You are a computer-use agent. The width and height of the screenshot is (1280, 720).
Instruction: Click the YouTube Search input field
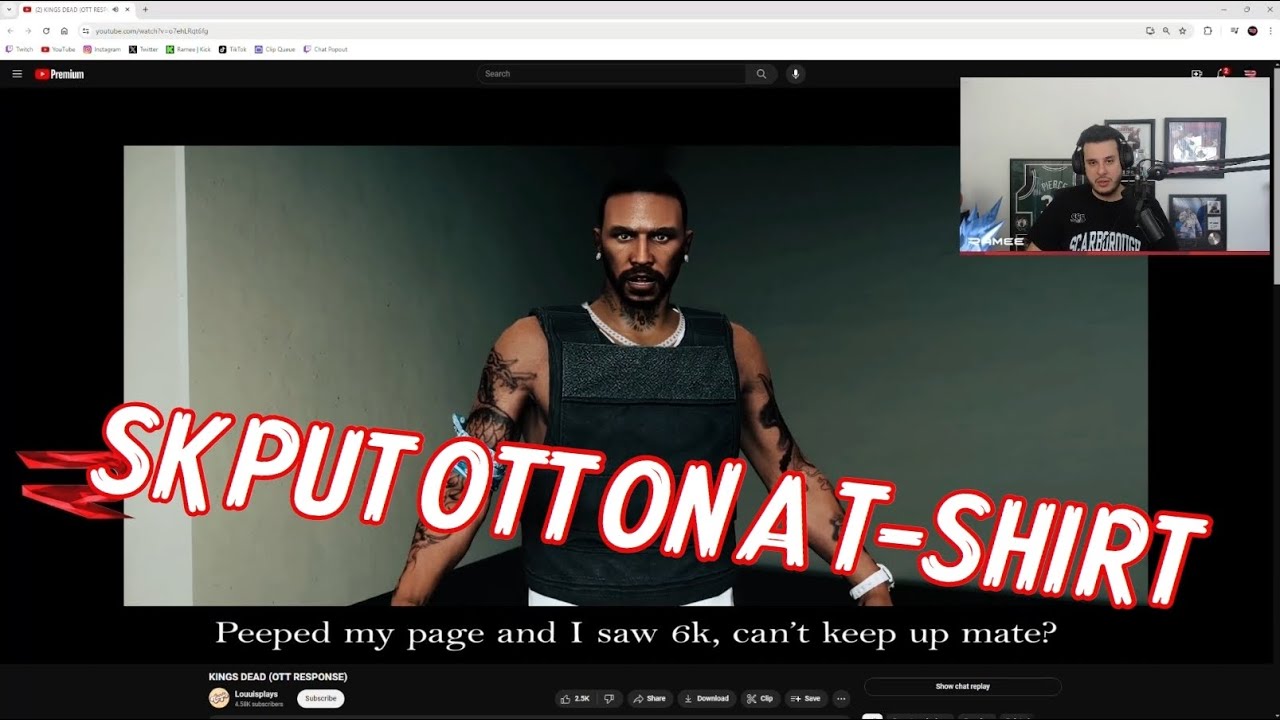(x=611, y=74)
